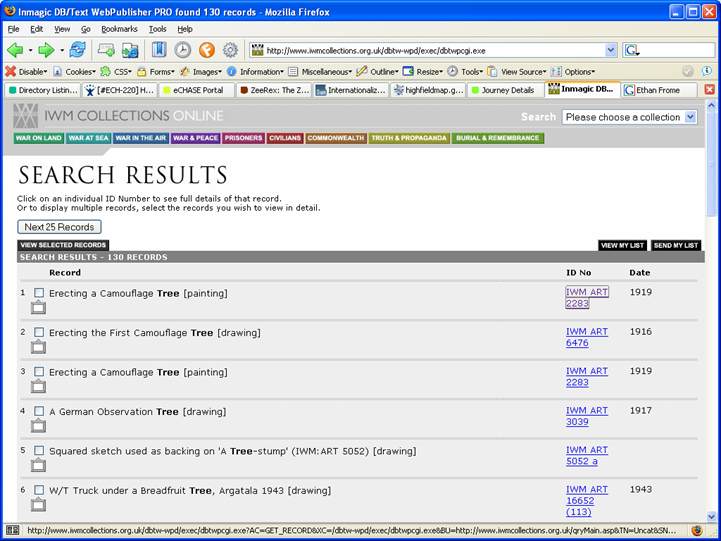Open the Bookmarks menu
721x541 pixels.
pos(119,29)
